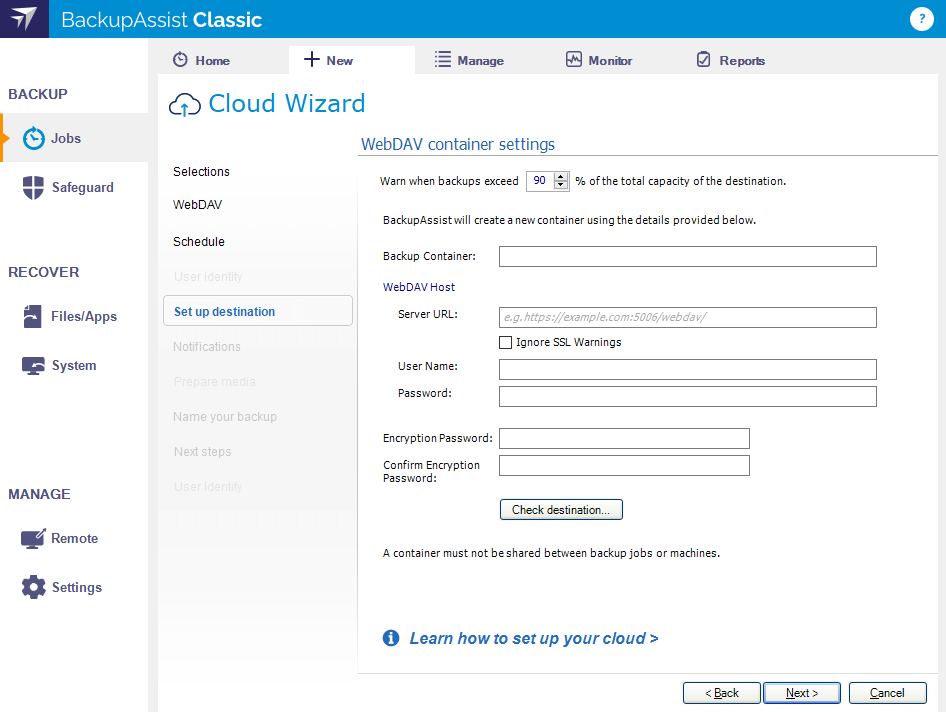Click the Next steps wizard step

[x=203, y=451]
